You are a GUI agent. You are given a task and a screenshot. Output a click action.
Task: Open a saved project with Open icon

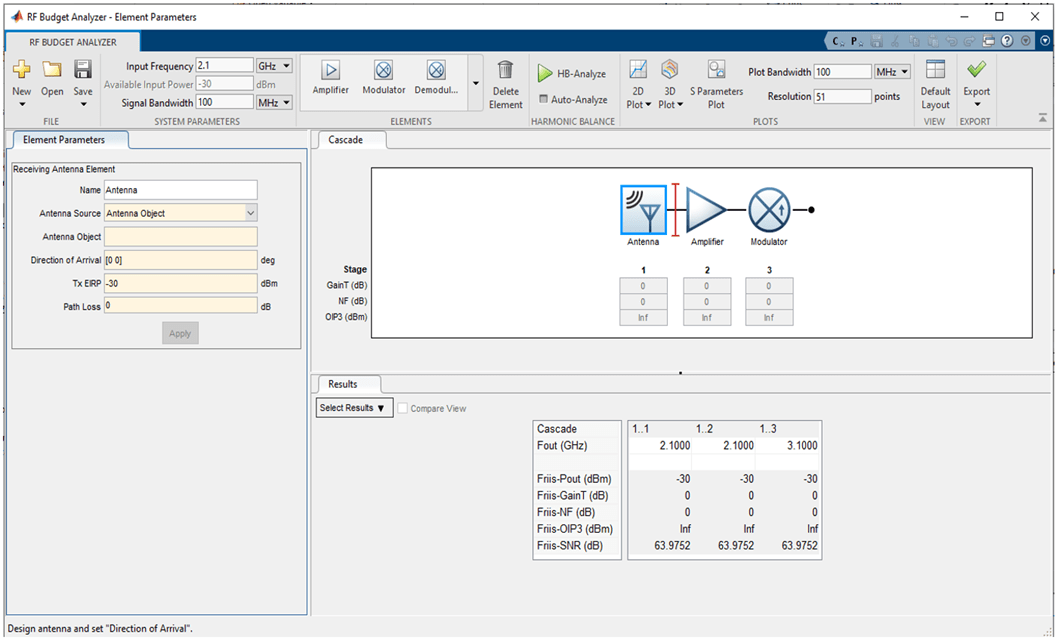pos(52,70)
